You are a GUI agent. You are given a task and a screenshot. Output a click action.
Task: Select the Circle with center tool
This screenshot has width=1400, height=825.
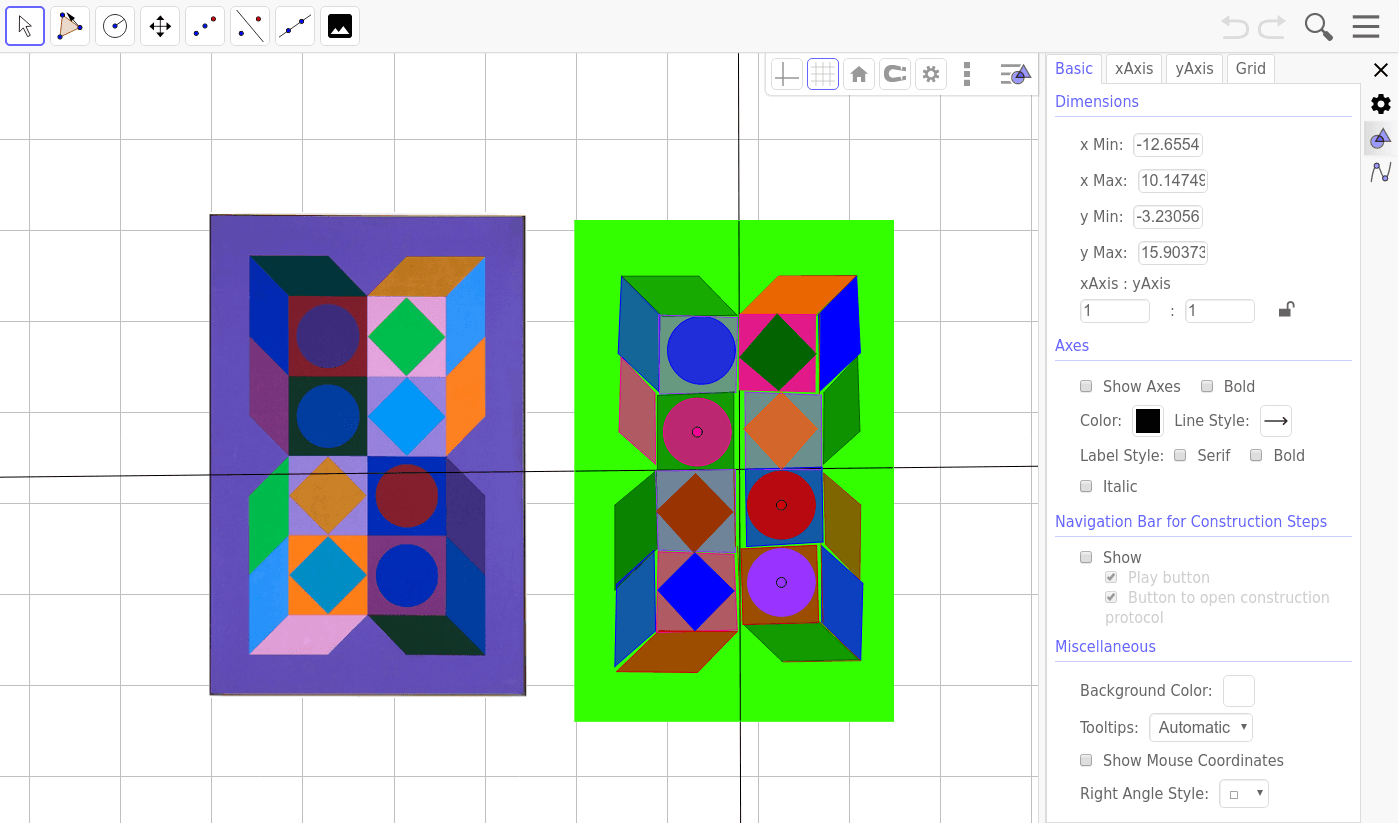click(x=115, y=26)
